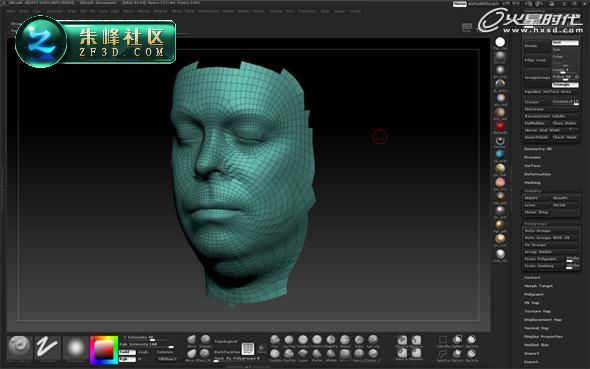590x369 pixels.
Task: Click the Close Holes button
Action: (565, 123)
